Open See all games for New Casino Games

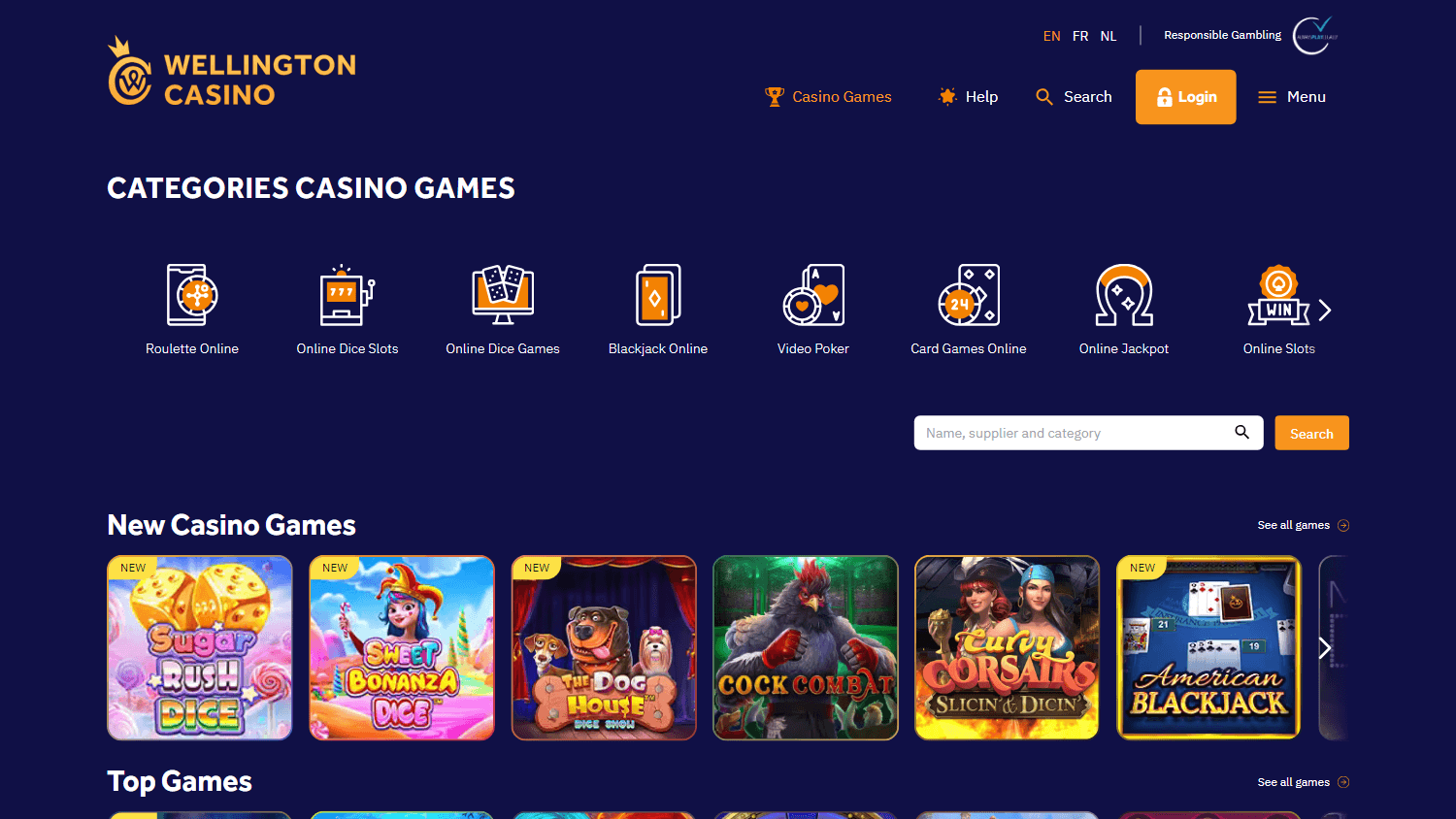[1303, 525]
